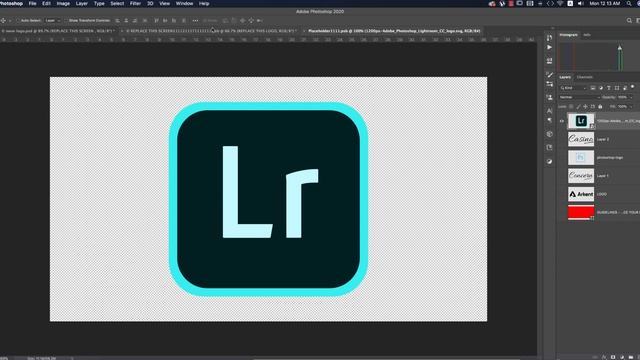This screenshot has width=640, height=360.
Task: Filter layers by shape layers icon
Action: point(617,88)
